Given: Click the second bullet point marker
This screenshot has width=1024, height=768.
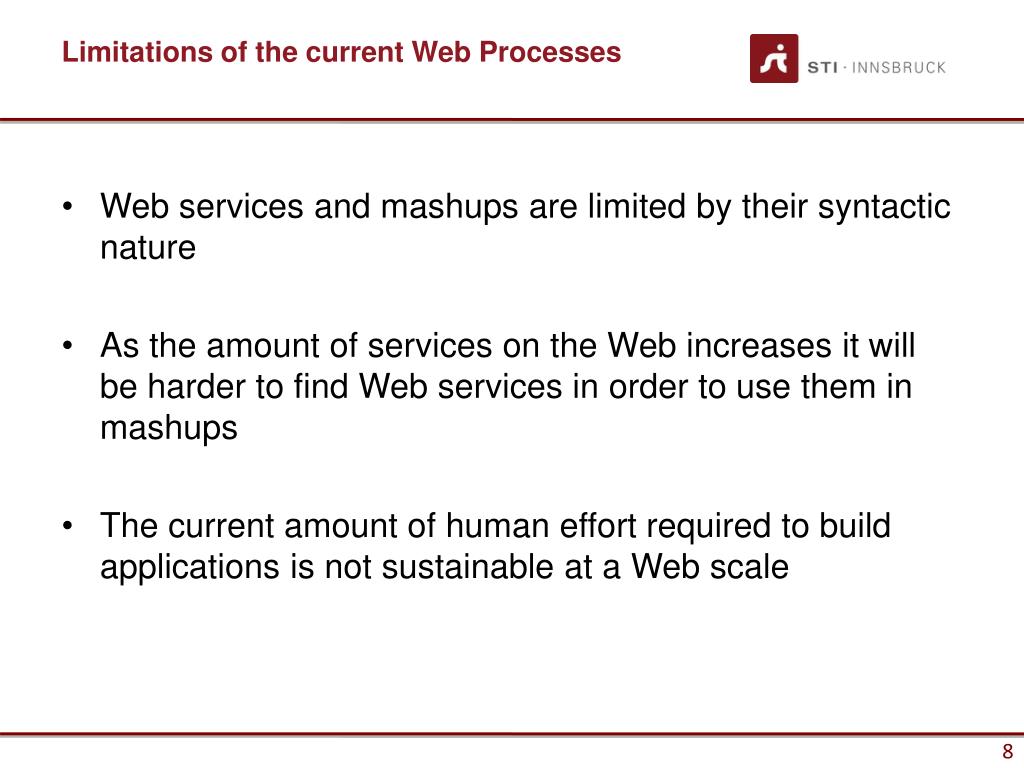Looking at the screenshot, I should (67, 346).
